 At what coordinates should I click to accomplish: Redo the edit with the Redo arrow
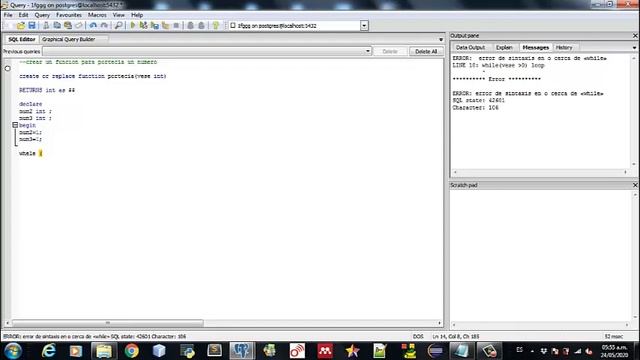(x=104, y=26)
